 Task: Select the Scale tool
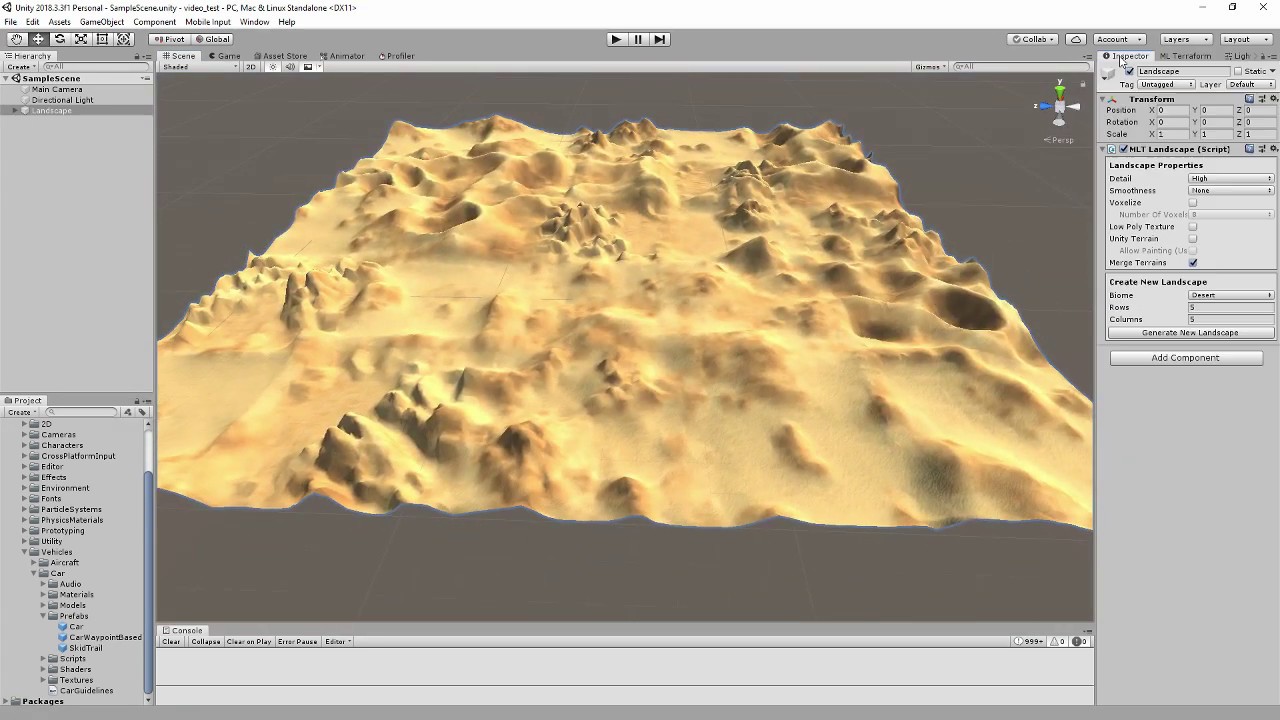[81, 39]
